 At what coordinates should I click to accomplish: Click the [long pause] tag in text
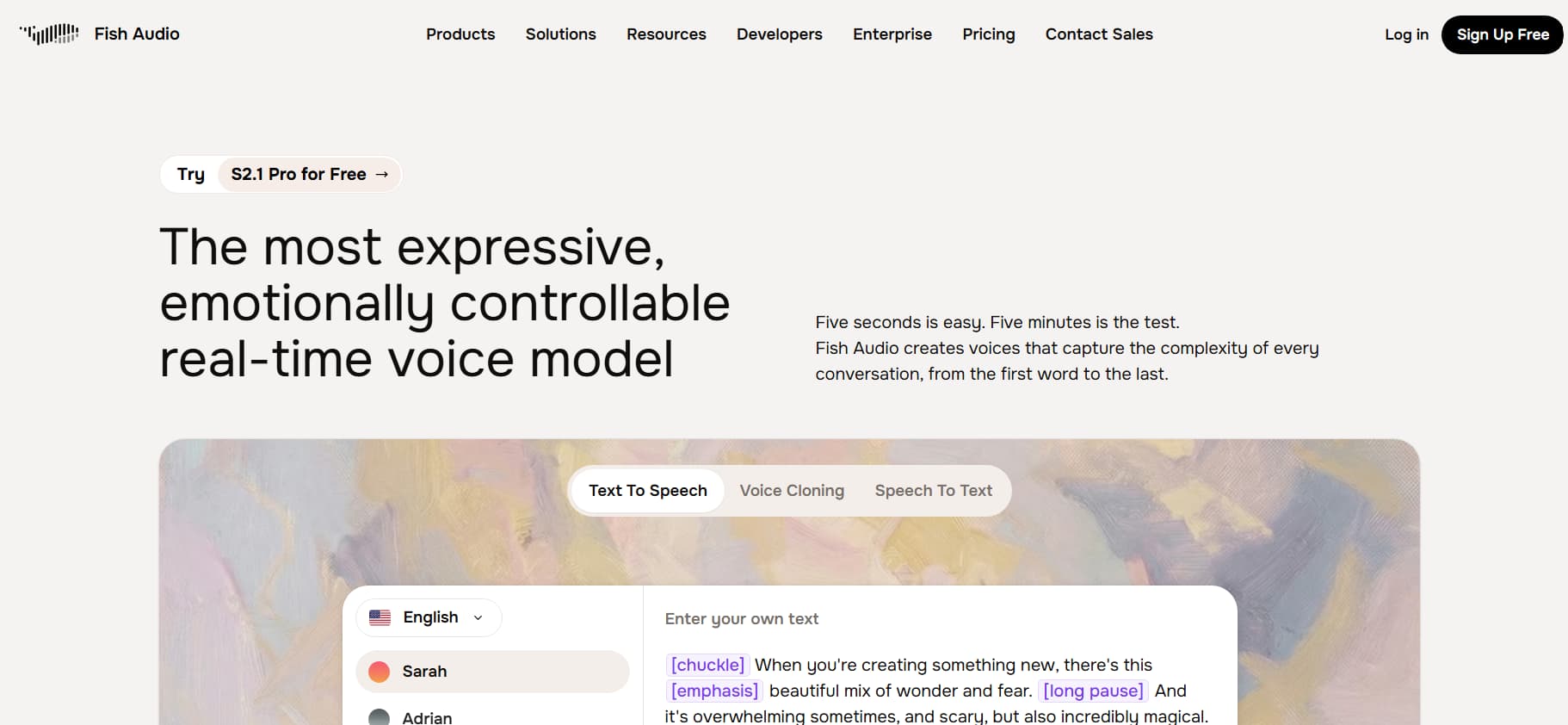pos(1093,691)
